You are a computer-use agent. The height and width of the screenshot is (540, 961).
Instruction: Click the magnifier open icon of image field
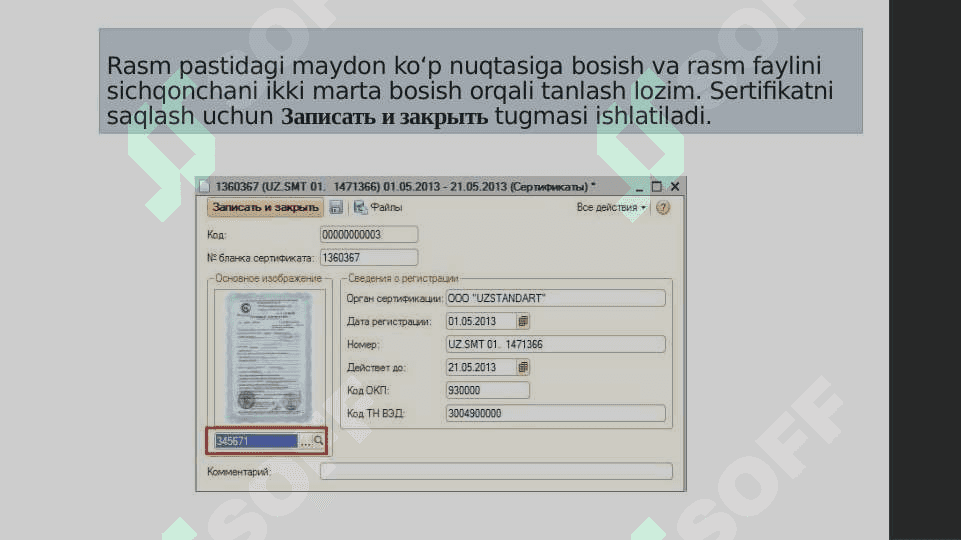click(x=319, y=441)
